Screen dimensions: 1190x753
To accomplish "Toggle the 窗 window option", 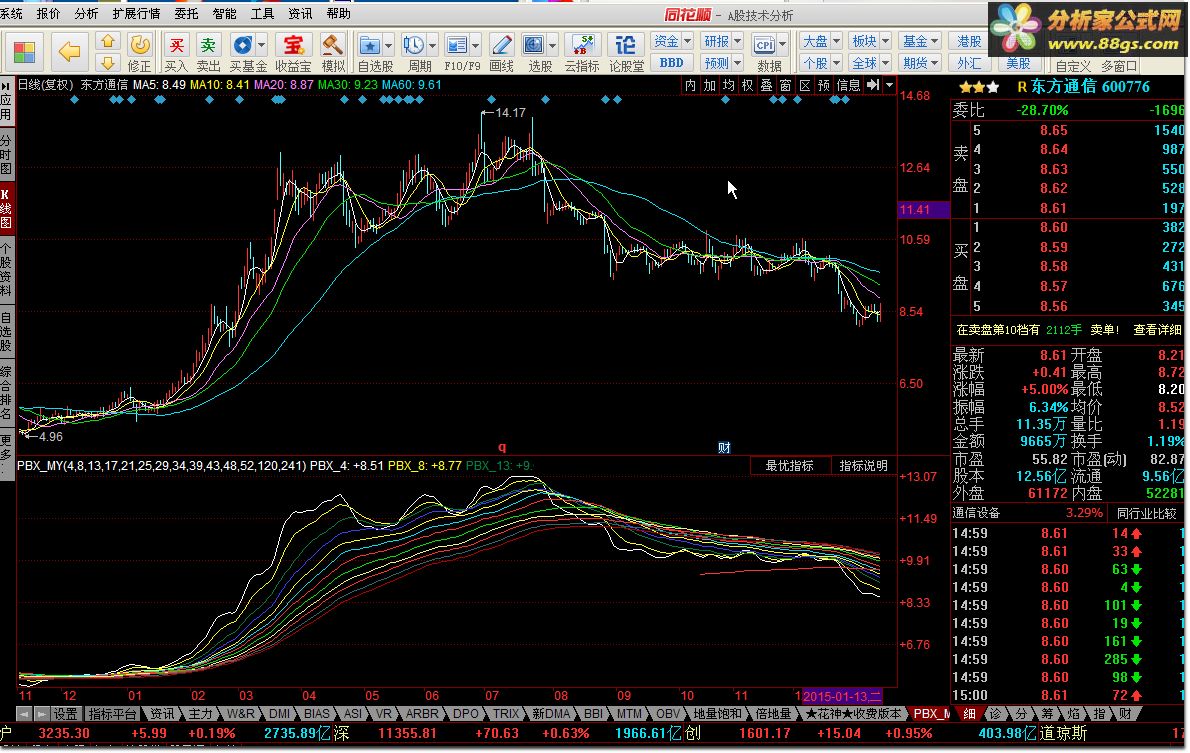I will point(785,85).
